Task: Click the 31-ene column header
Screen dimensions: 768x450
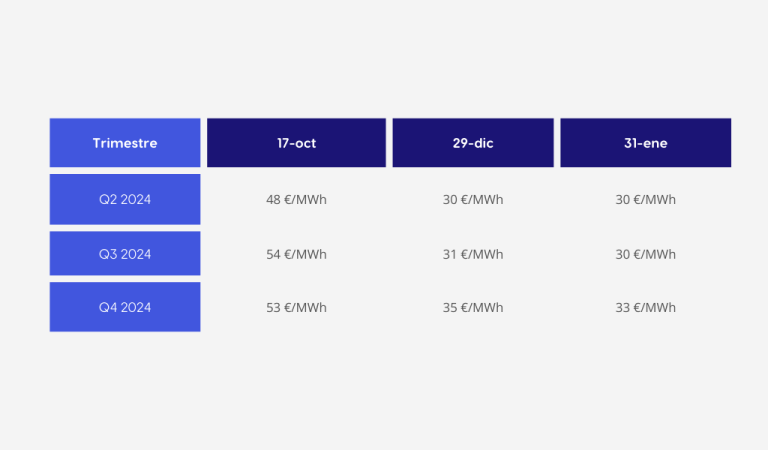Action: [x=645, y=143]
